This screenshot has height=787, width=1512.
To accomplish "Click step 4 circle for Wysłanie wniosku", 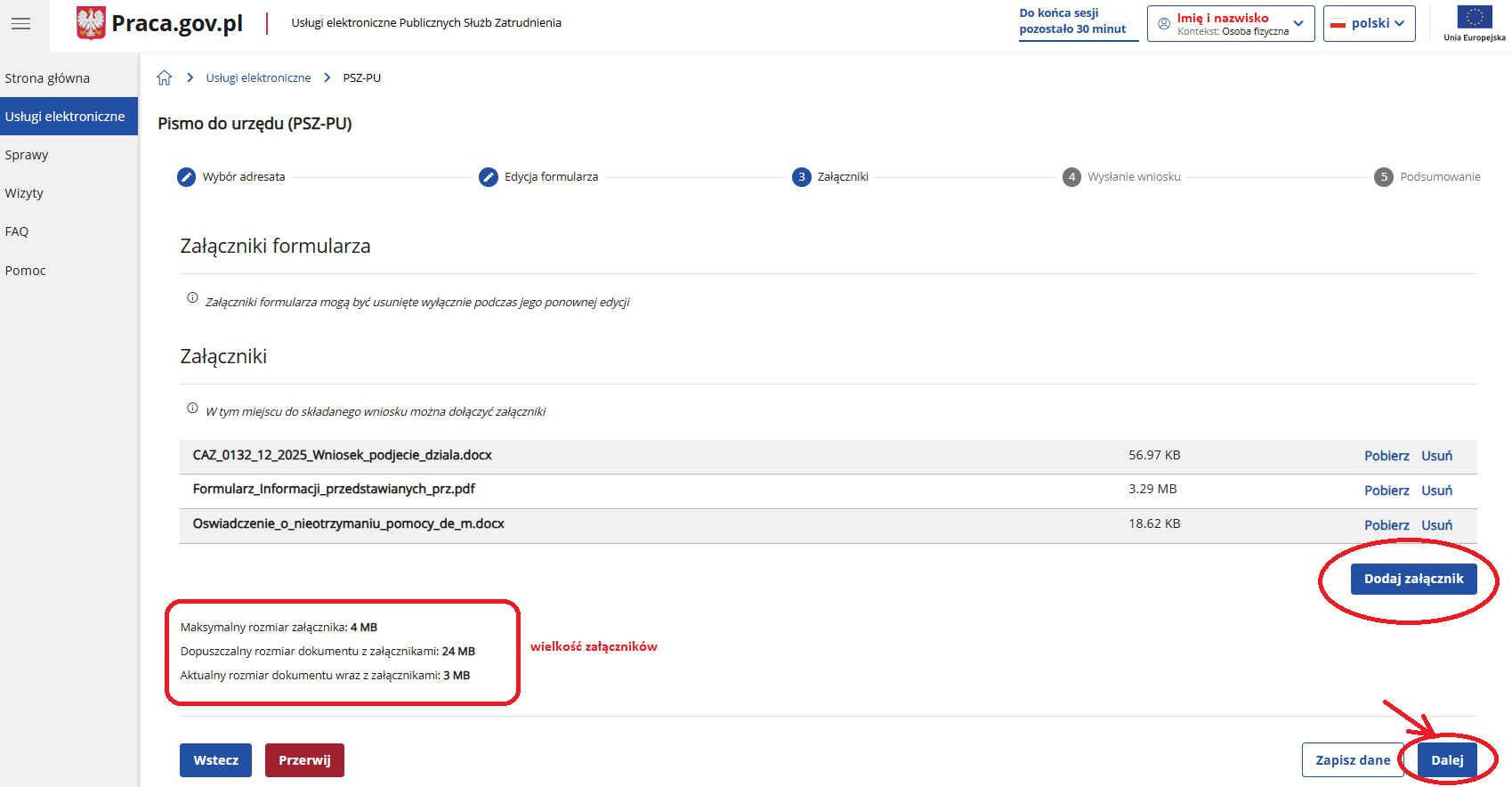I will (1072, 177).
